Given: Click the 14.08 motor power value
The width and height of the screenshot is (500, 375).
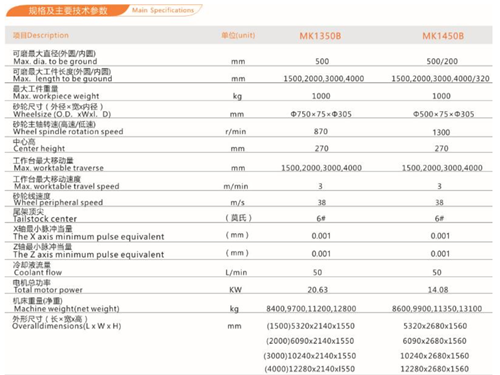Looking at the screenshot, I should tap(438, 290).
